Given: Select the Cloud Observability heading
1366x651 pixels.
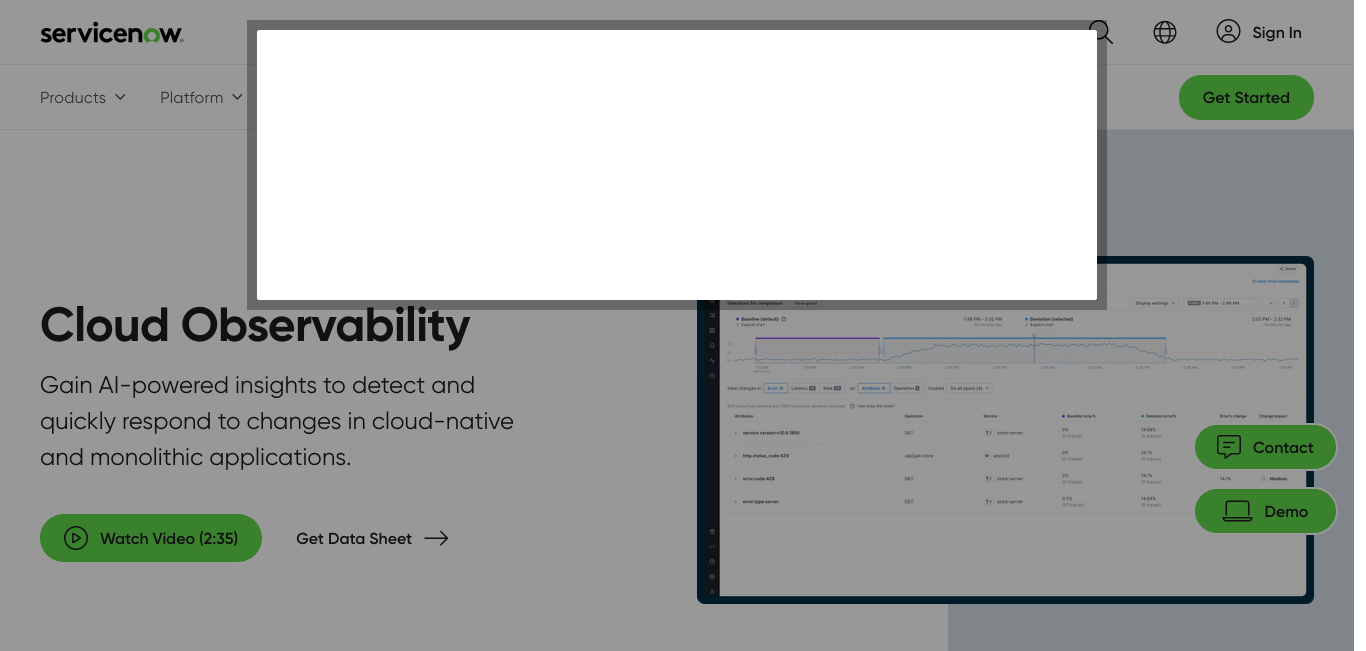Looking at the screenshot, I should [255, 325].
